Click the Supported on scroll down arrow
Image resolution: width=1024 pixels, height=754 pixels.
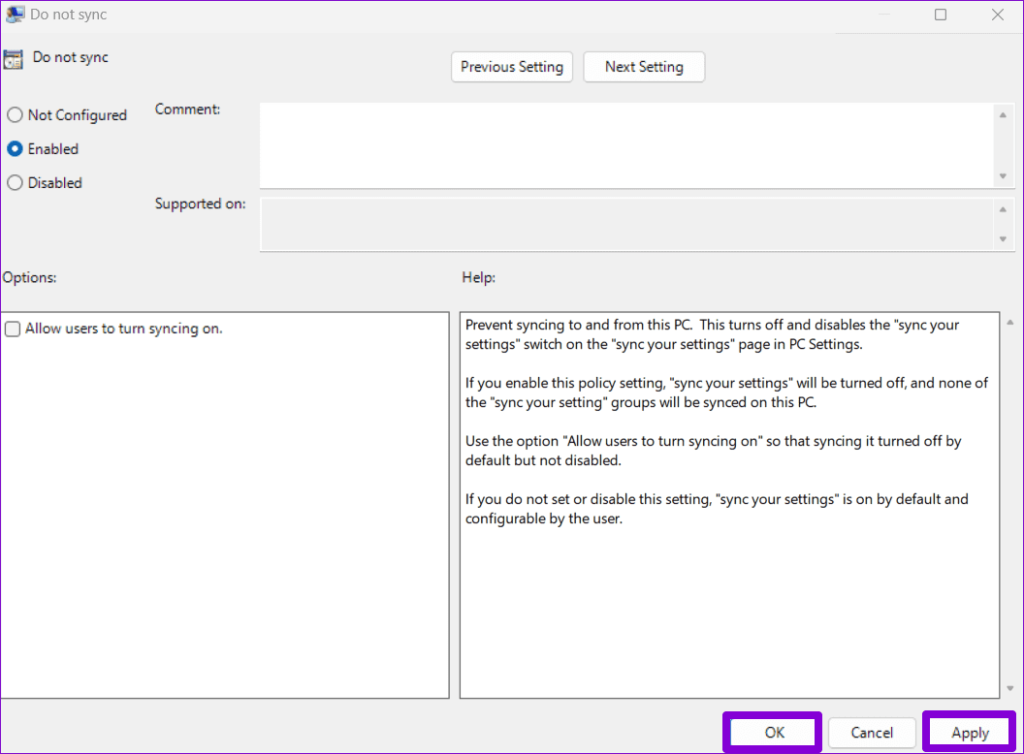(x=1003, y=239)
